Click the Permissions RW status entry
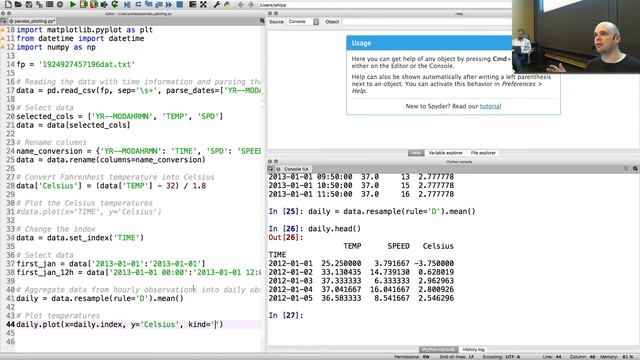Screen dimensions: 640x360 pos(412,357)
